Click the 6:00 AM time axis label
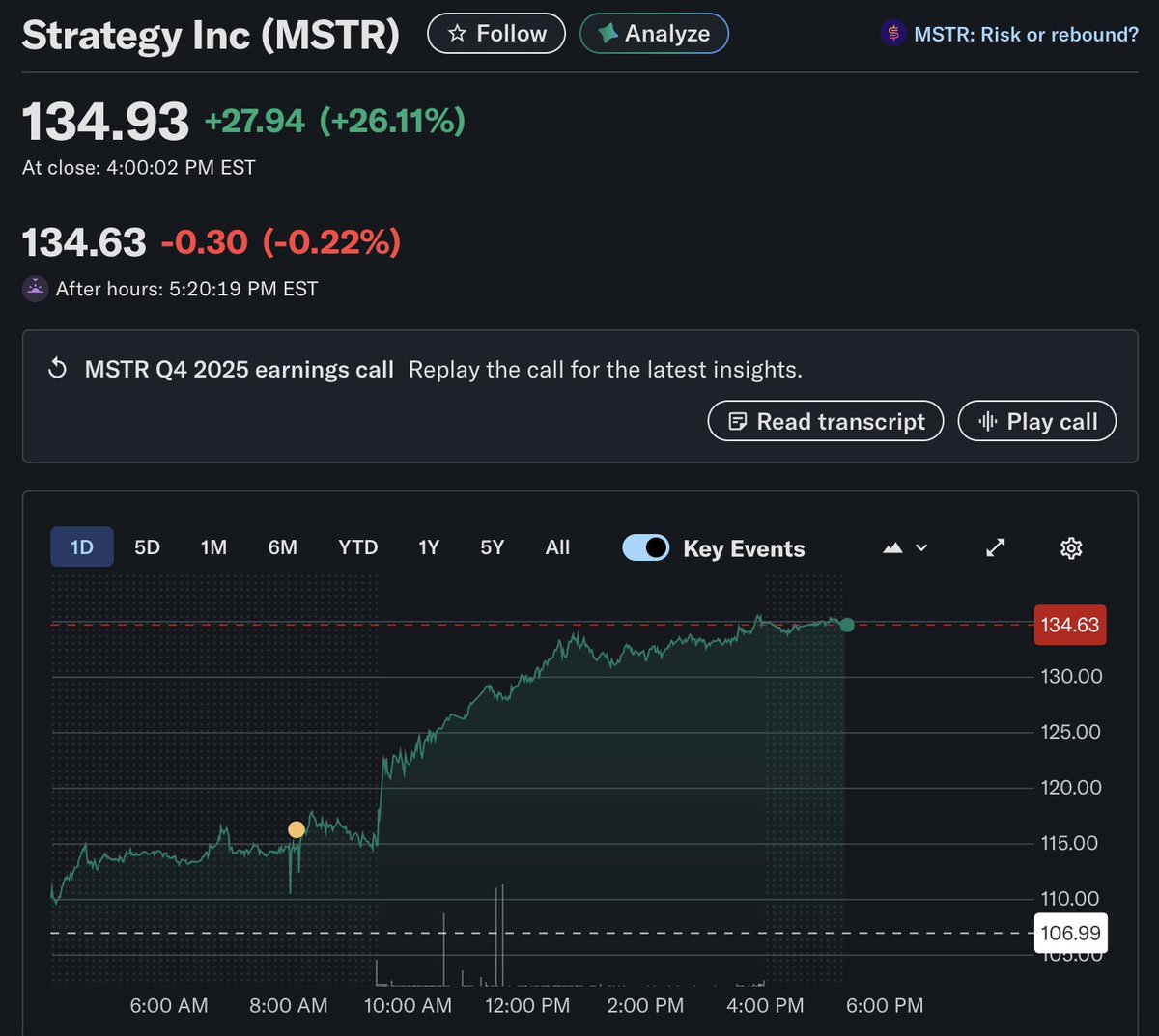This screenshot has height=1036, width=1159. tap(169, 1005)
